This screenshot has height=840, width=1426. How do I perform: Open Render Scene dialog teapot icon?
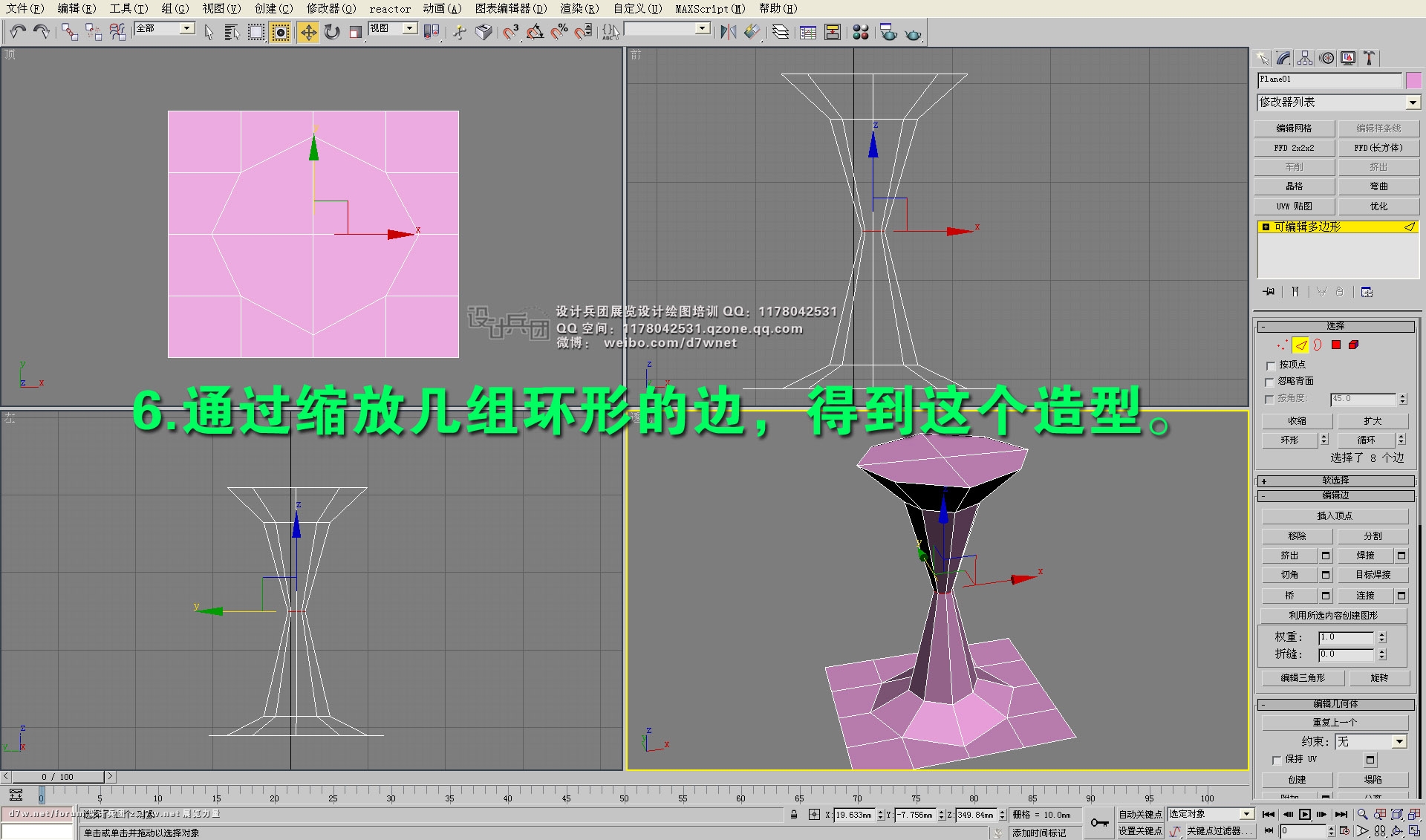[888, 32]
